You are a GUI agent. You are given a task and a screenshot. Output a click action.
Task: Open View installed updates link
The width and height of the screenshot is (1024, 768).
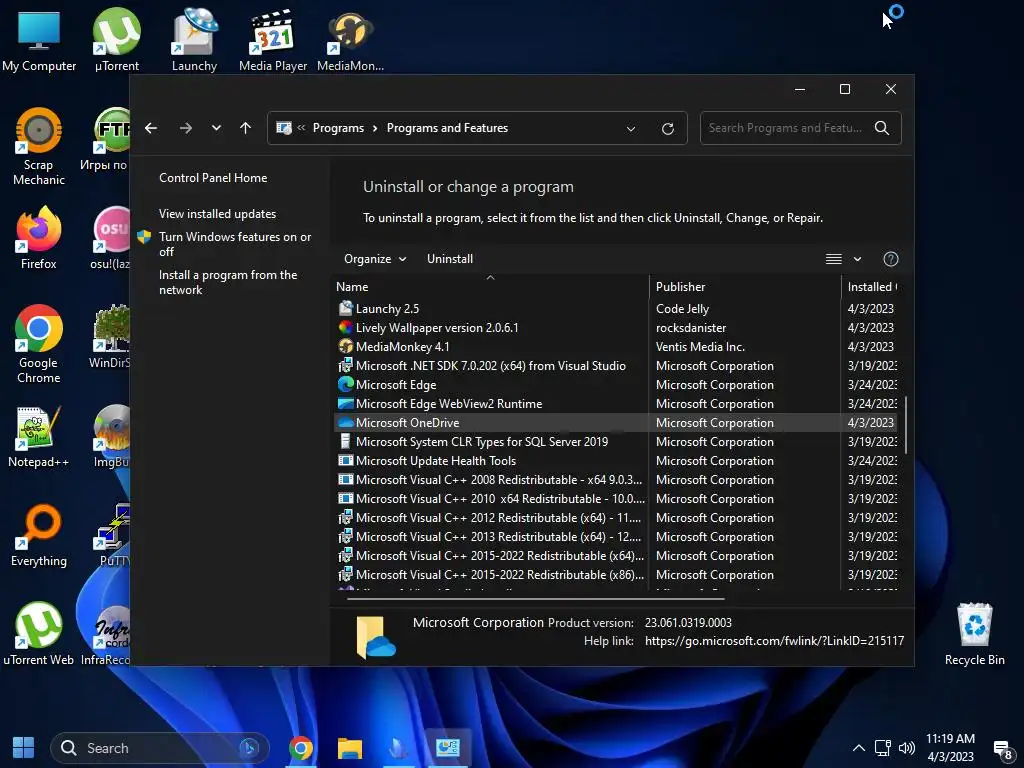click(x=217, y=214)
